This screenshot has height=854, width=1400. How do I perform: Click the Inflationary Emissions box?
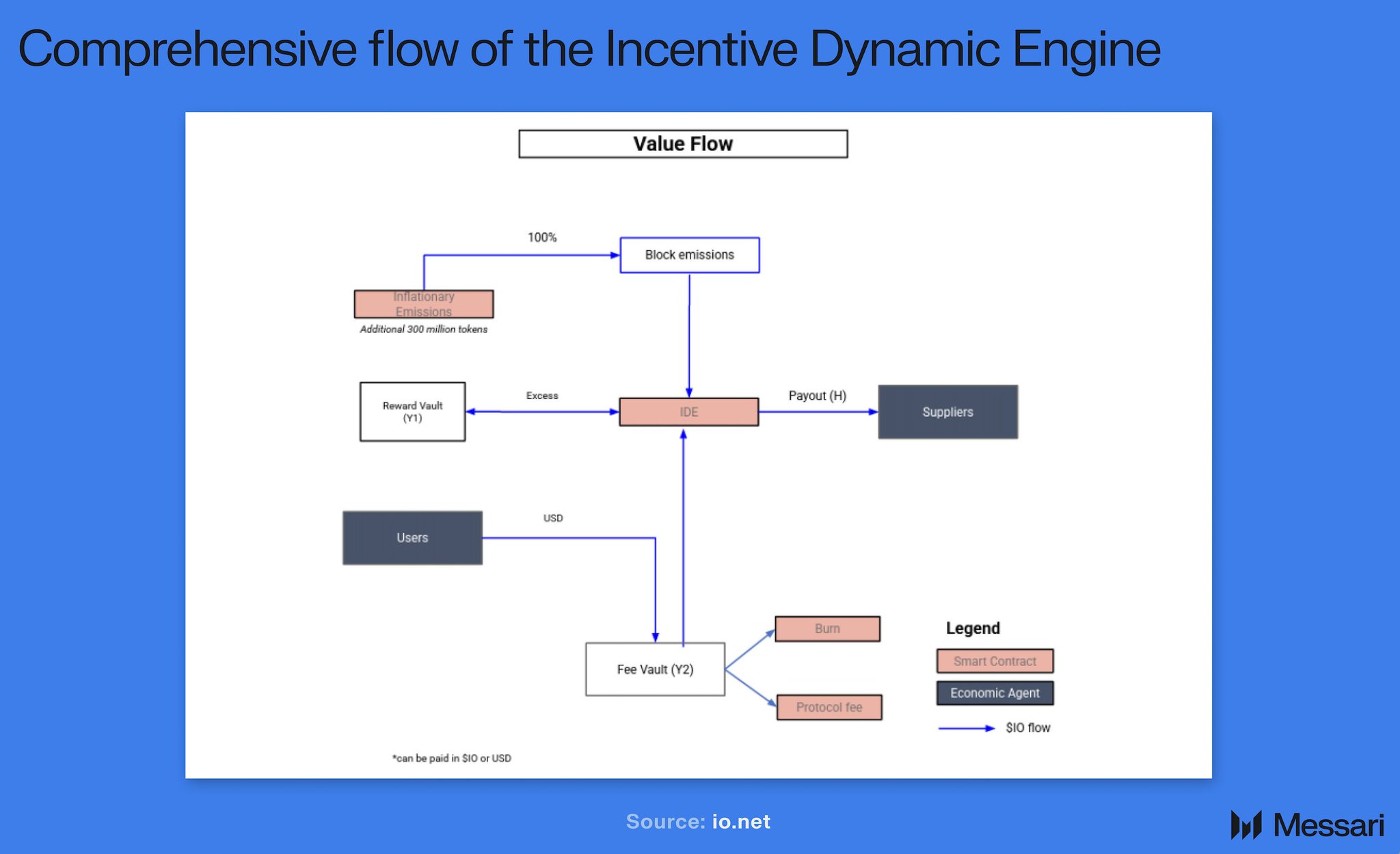click(x=423, y=304)
